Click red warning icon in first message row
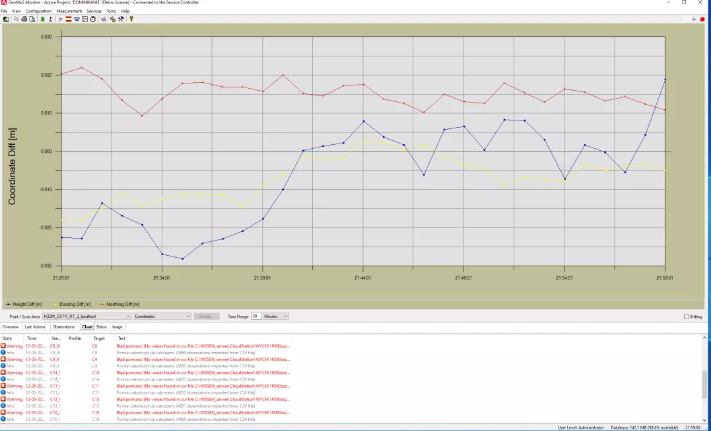 pos(4,346)
